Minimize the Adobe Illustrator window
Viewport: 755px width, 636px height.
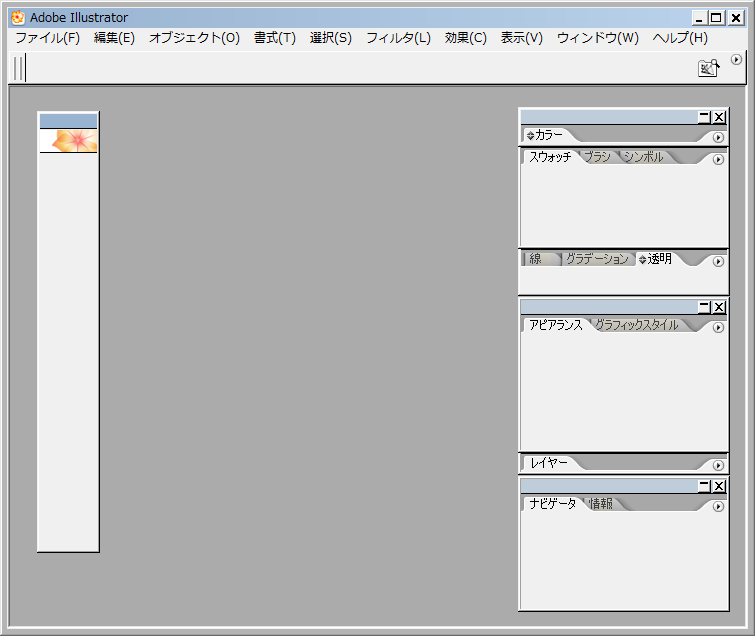[x=699, y=18]
